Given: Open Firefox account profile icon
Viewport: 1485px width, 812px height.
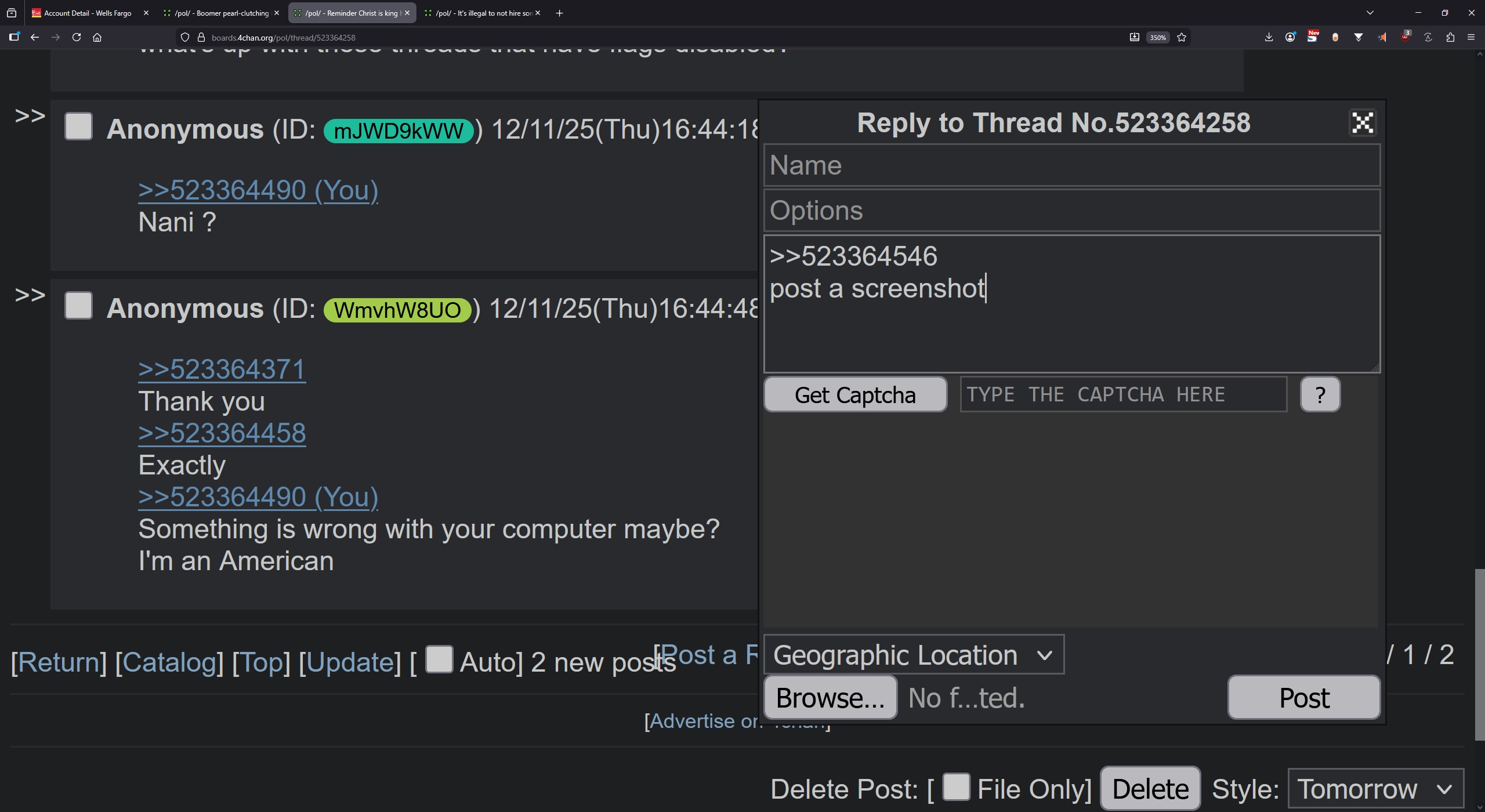Looking at the screenshot, I should (x=1290, y=38).
